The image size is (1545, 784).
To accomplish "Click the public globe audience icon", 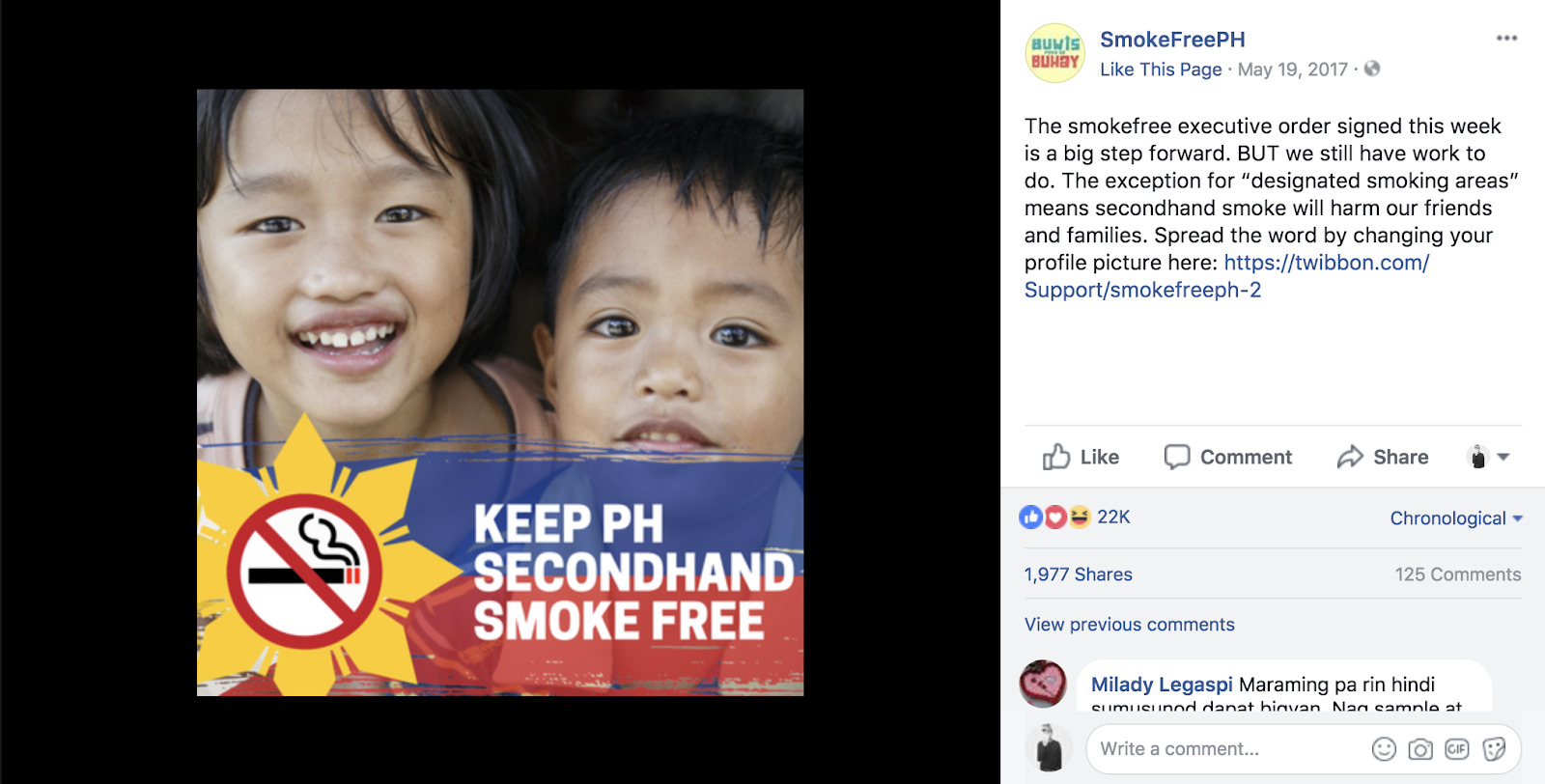I will point(1372,69).
